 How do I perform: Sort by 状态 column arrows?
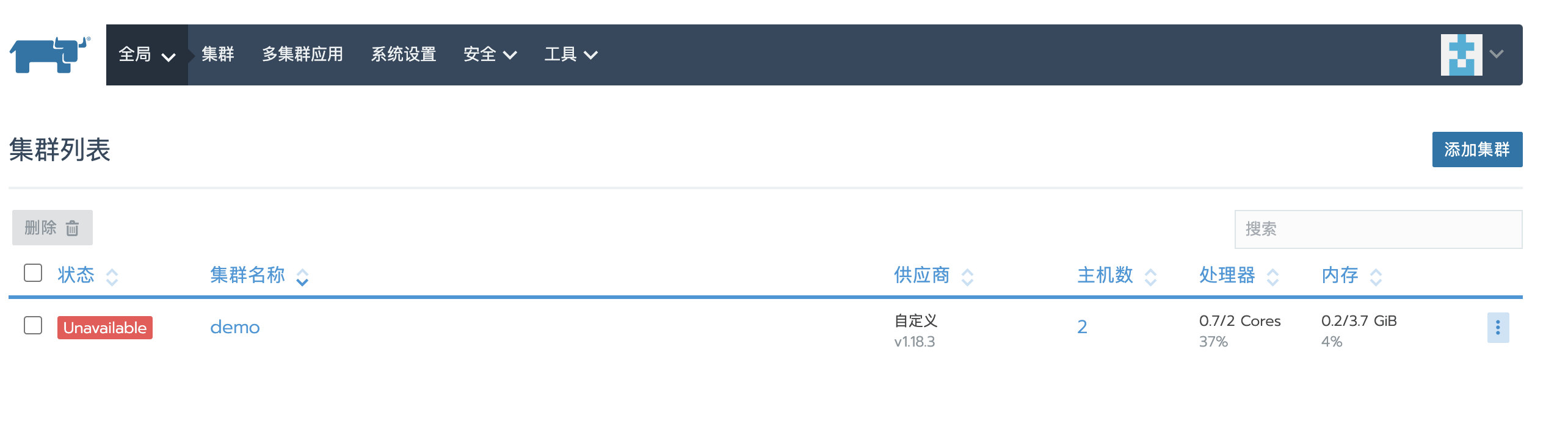tap(112, 277)
